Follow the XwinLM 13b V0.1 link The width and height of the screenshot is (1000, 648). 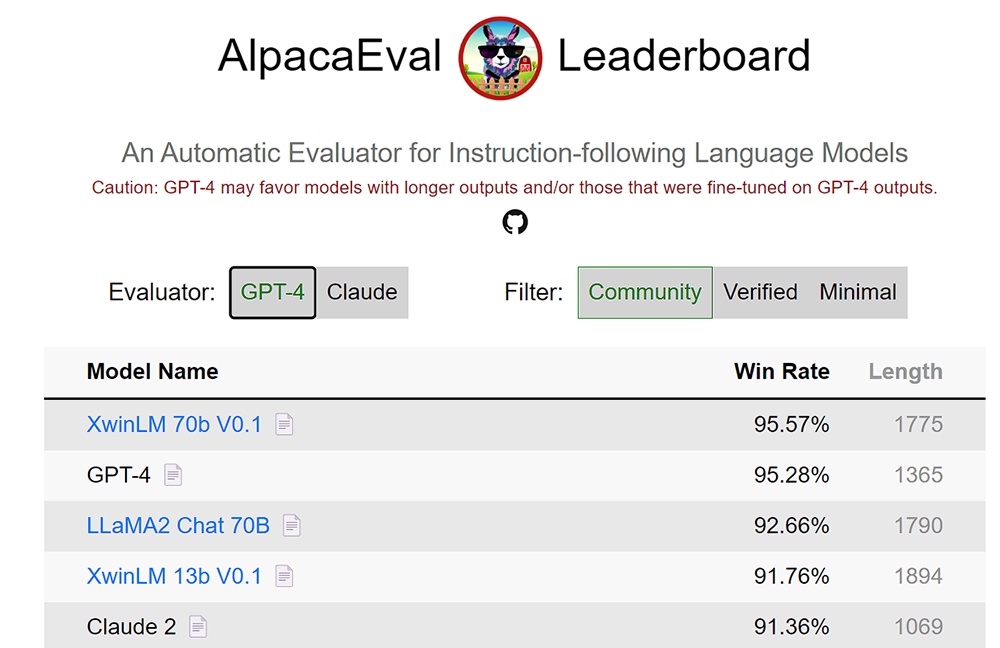click(174, 576)
